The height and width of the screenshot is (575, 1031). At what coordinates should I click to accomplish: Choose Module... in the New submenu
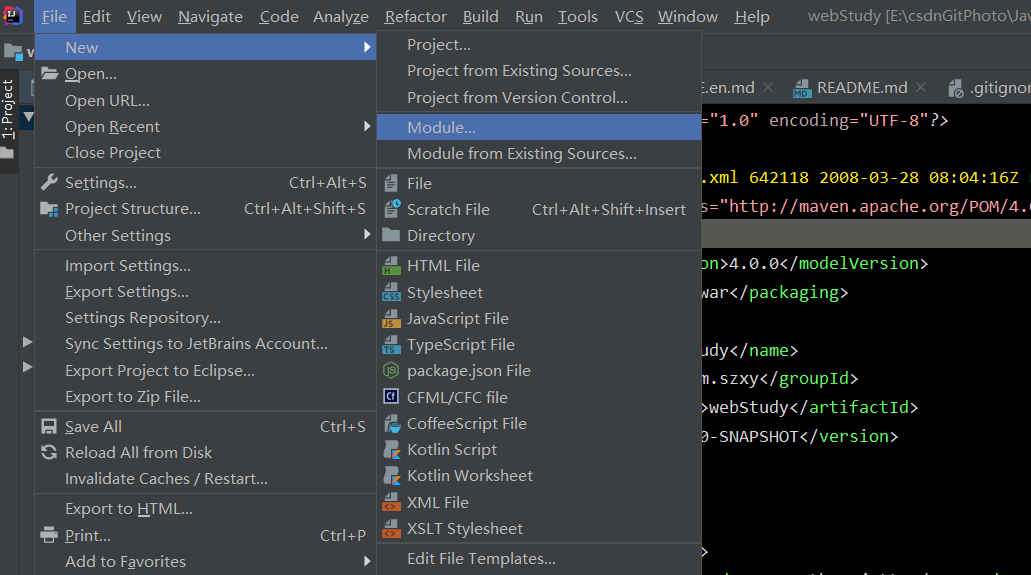coord(539,127)
